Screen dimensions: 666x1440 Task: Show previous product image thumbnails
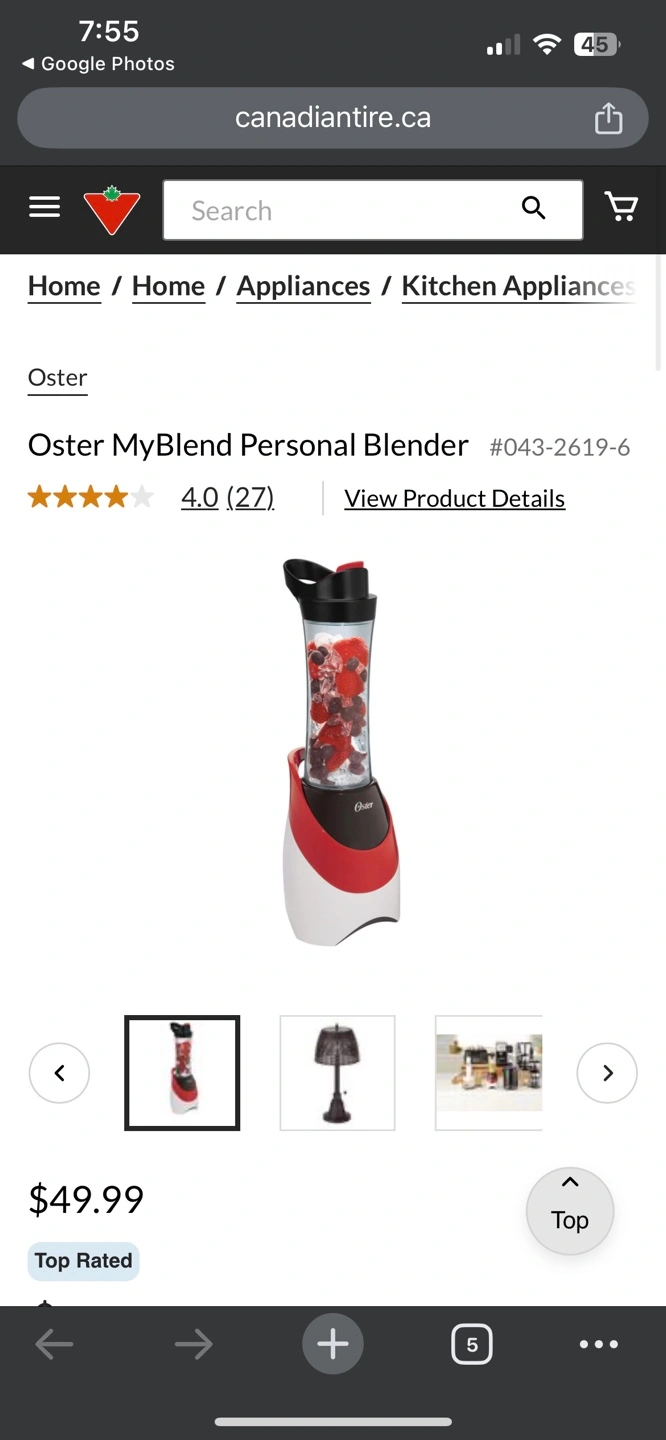pos(59,1073)
